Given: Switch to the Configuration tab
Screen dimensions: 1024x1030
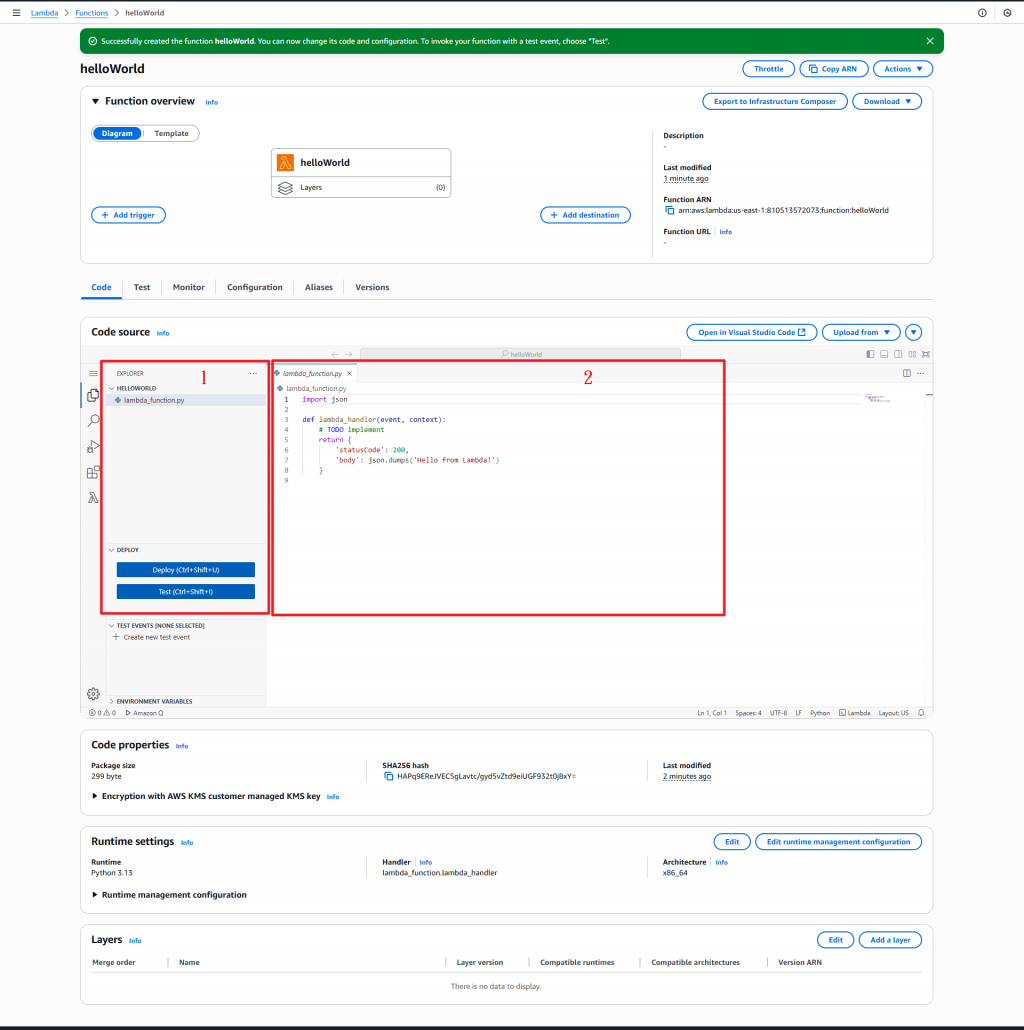Looking at the screenshot, I should tap(255, 287).
